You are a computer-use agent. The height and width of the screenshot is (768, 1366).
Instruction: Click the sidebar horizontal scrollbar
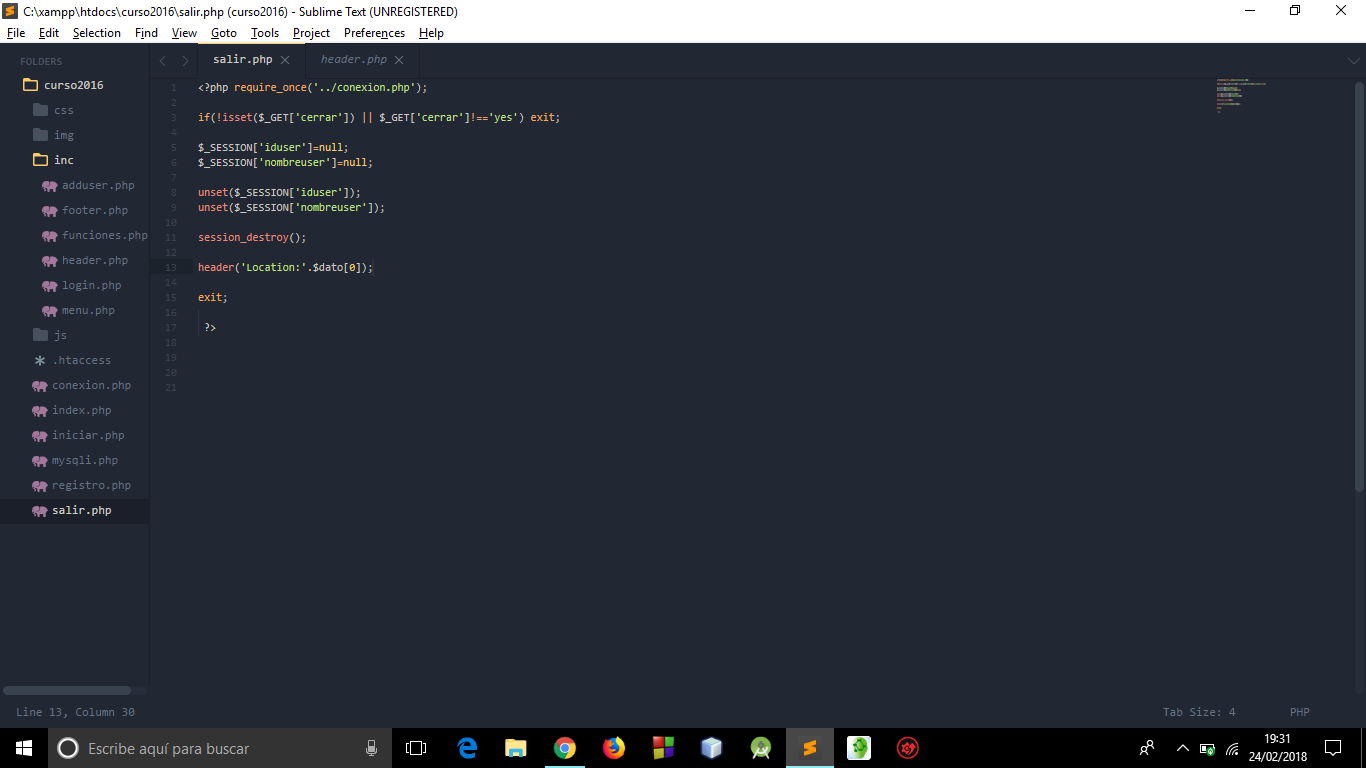point(67,690)
